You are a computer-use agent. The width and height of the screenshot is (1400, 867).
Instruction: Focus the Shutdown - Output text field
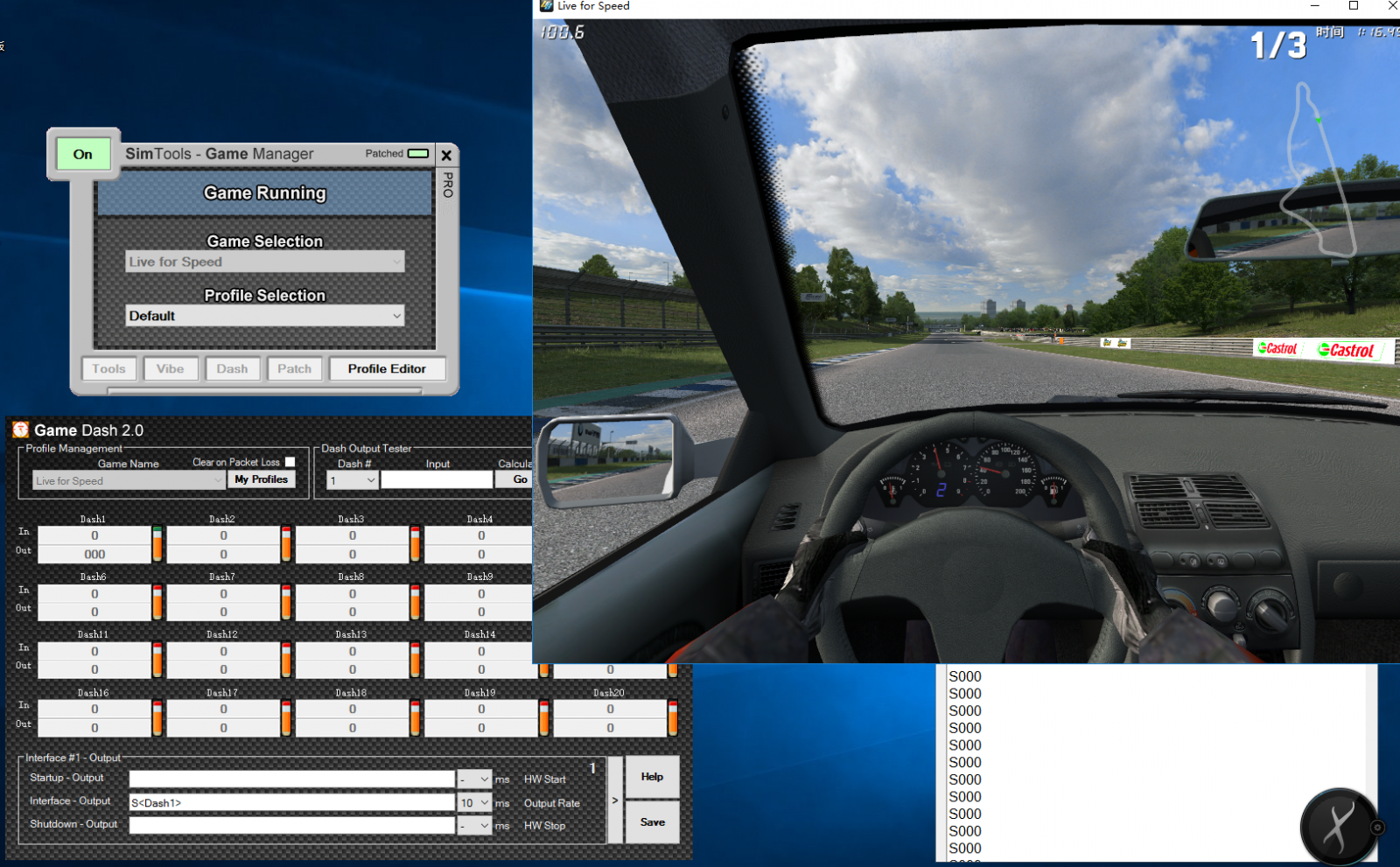click(292, 825)
